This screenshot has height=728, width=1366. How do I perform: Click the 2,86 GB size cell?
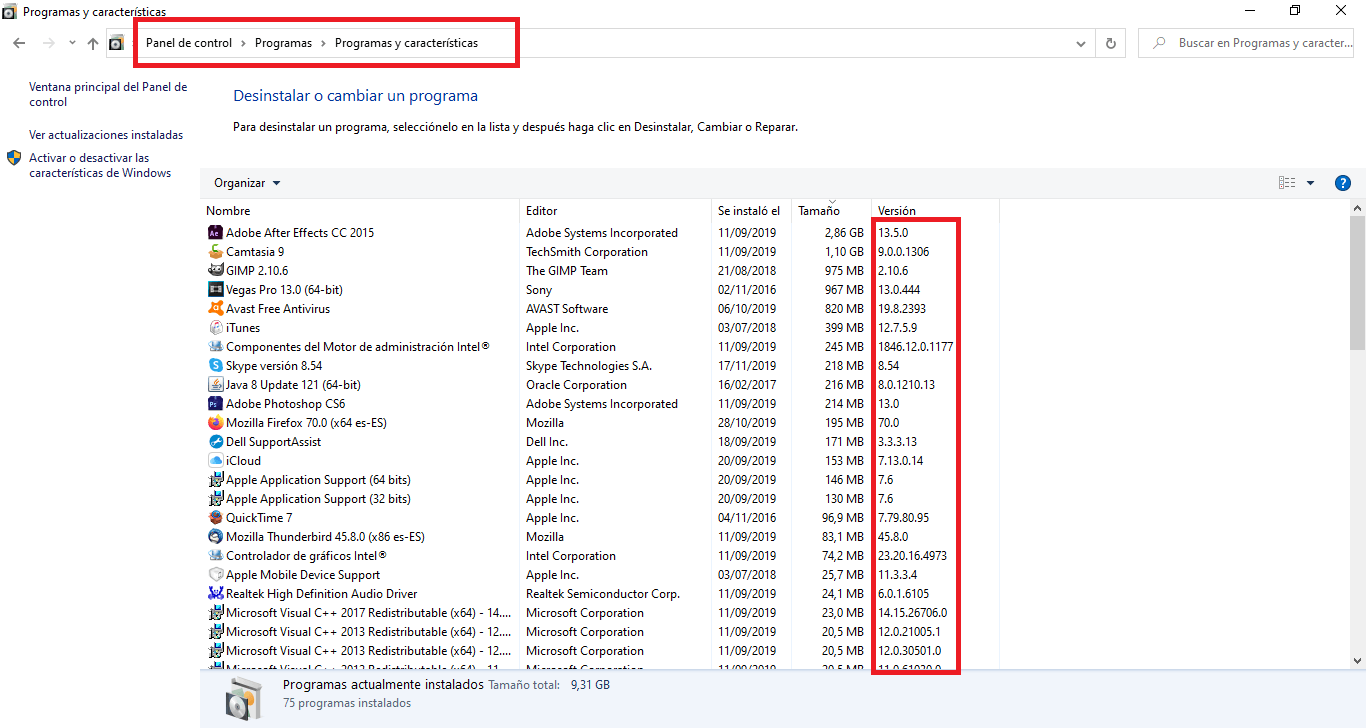843,233
